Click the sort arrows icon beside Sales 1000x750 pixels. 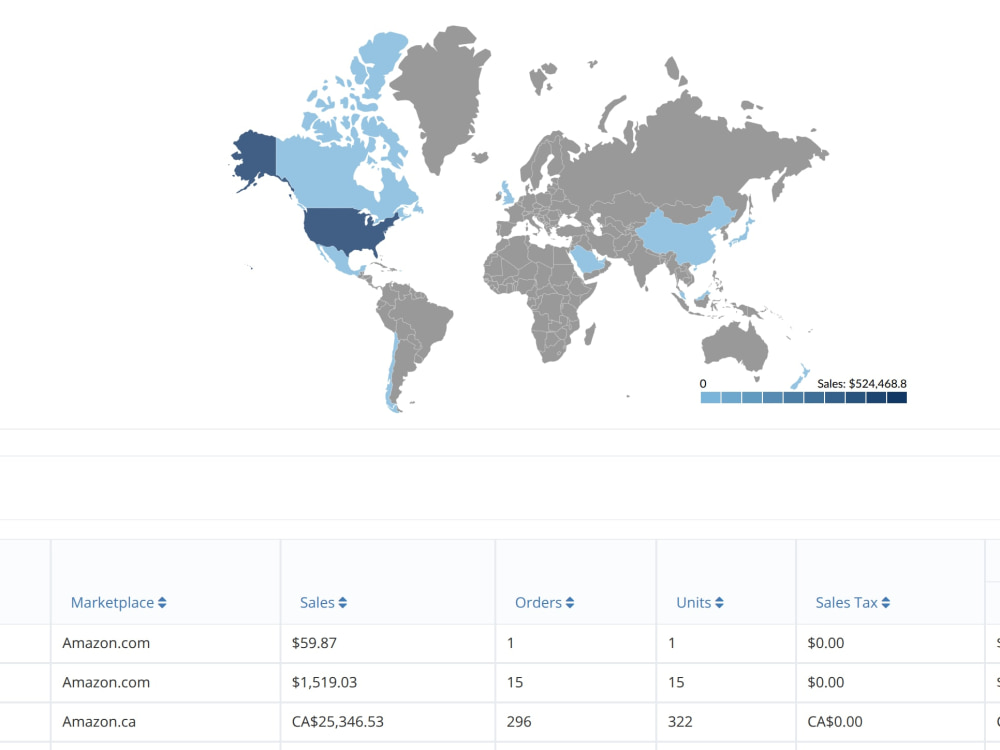coord(342,603)
